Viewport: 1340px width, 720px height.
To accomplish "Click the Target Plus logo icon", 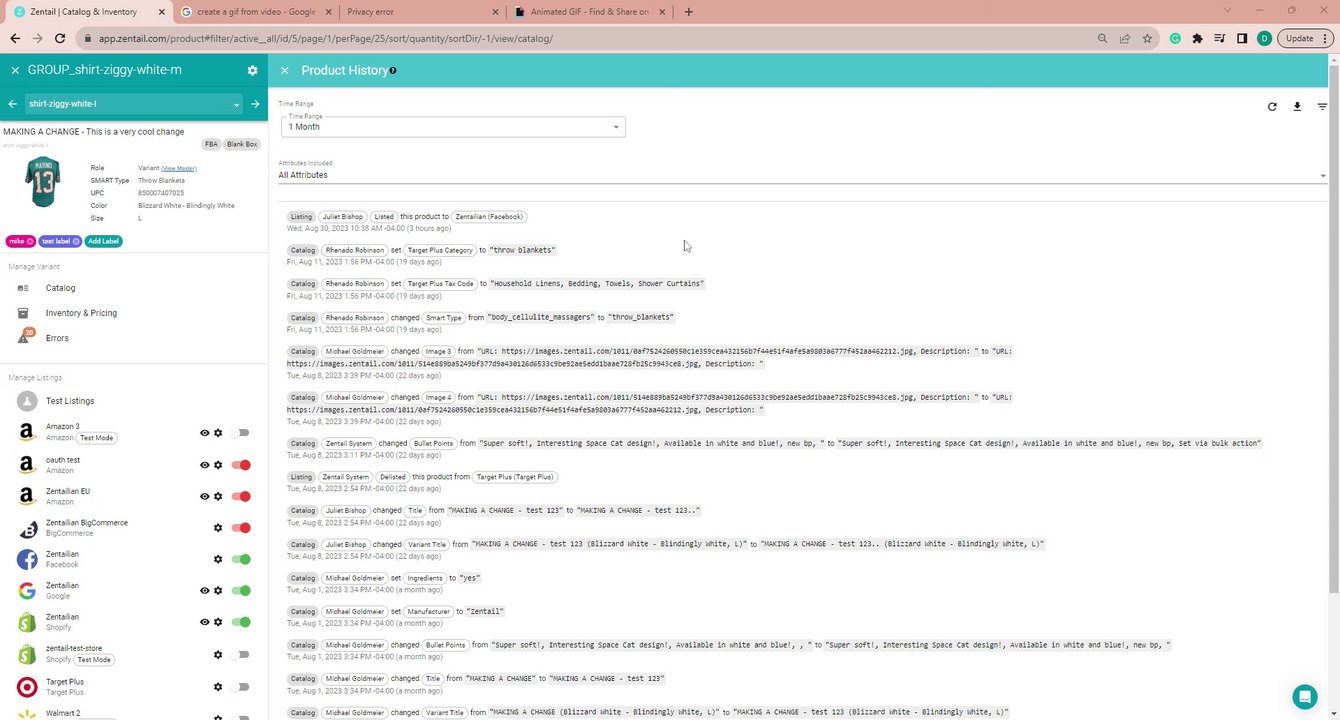I will [x=27, y=687].
